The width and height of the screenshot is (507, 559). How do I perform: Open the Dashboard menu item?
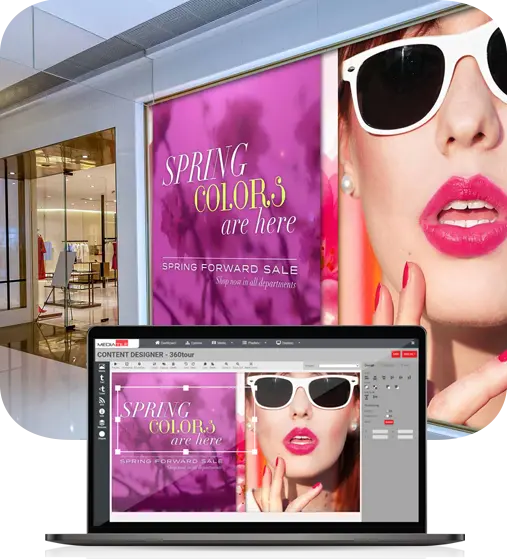coord(166,343)
